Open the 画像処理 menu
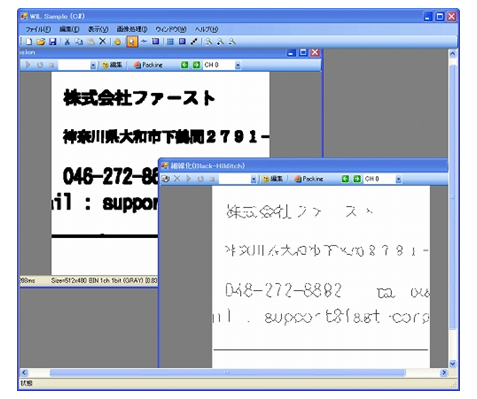 [x=132, y=29]
